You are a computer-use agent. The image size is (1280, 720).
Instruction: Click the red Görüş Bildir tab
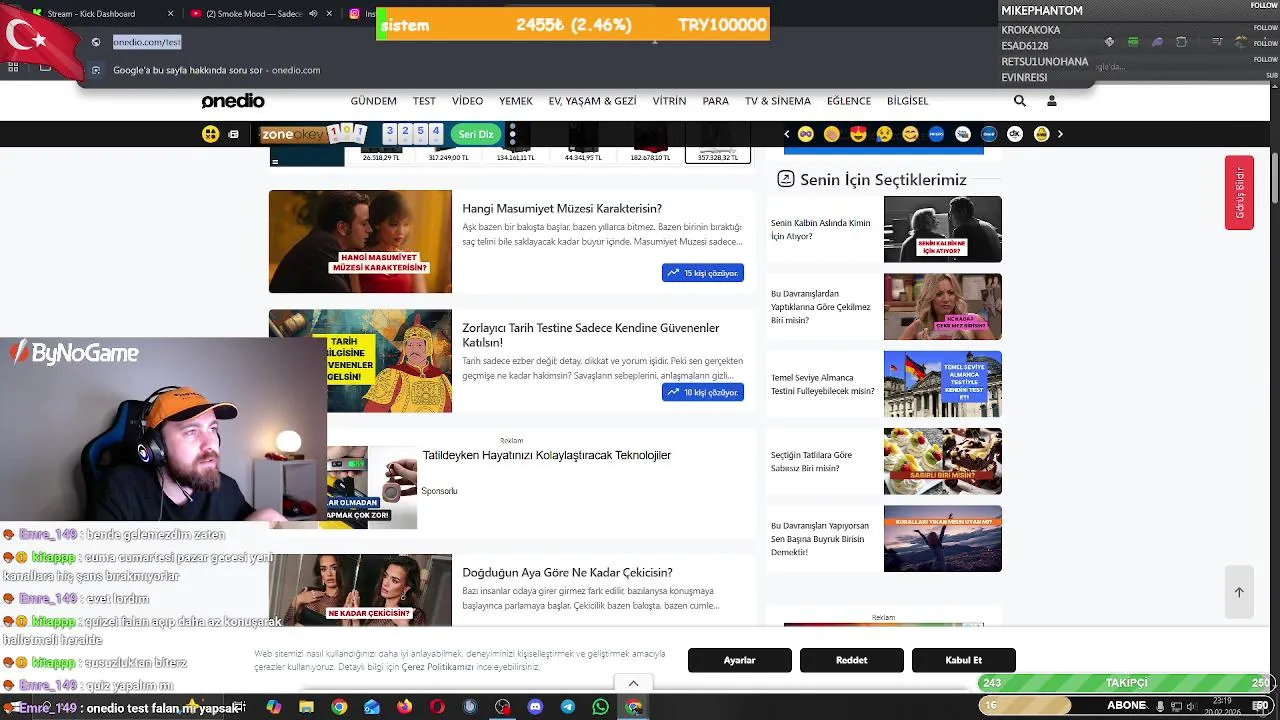(x=1239, y=193)
